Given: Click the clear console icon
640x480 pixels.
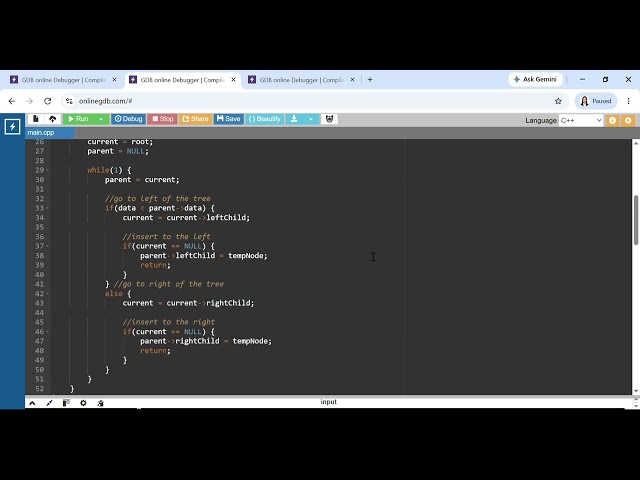Looking at the screenshot, I should (x=100, y=403).
